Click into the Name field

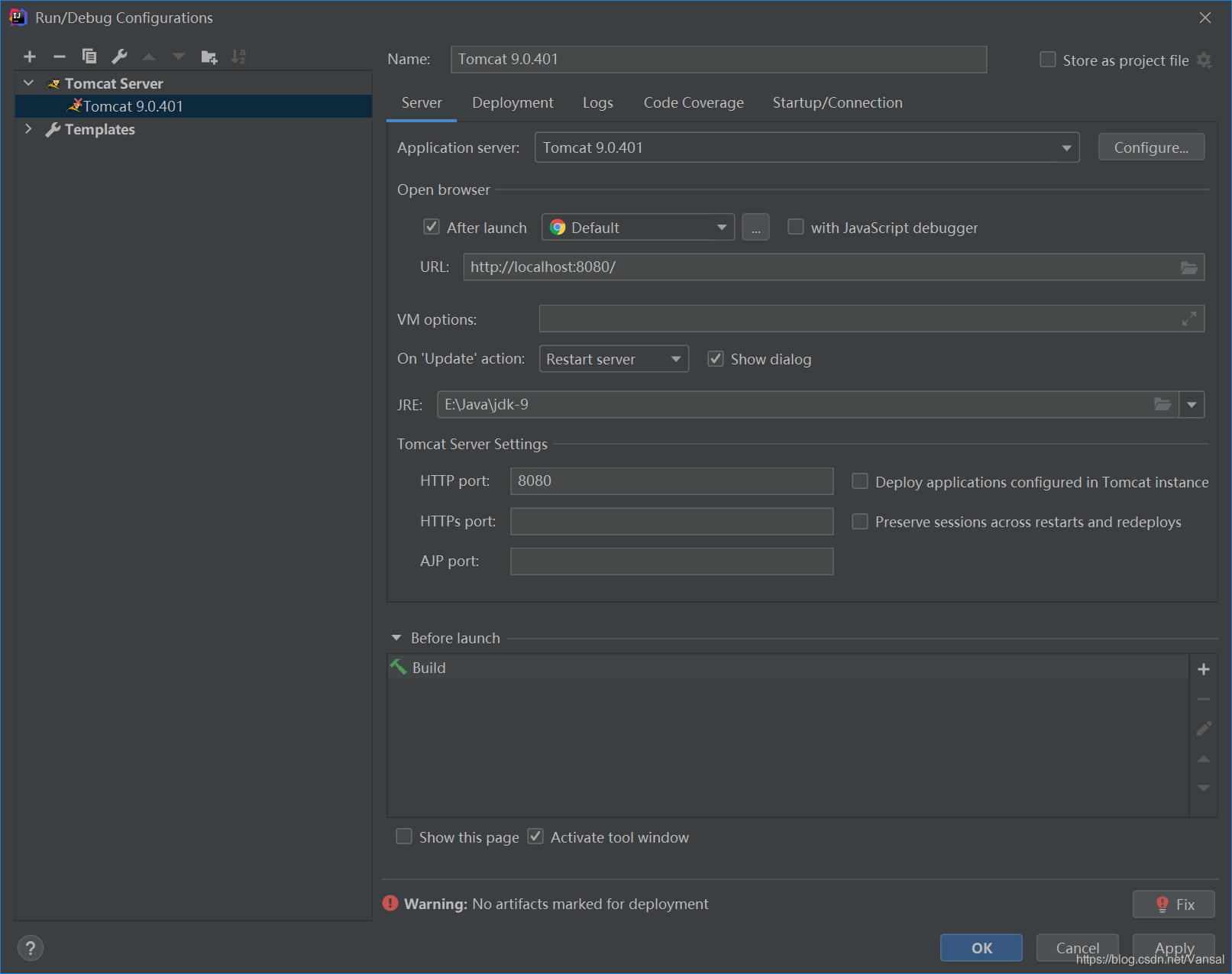[x=719, y=60]
